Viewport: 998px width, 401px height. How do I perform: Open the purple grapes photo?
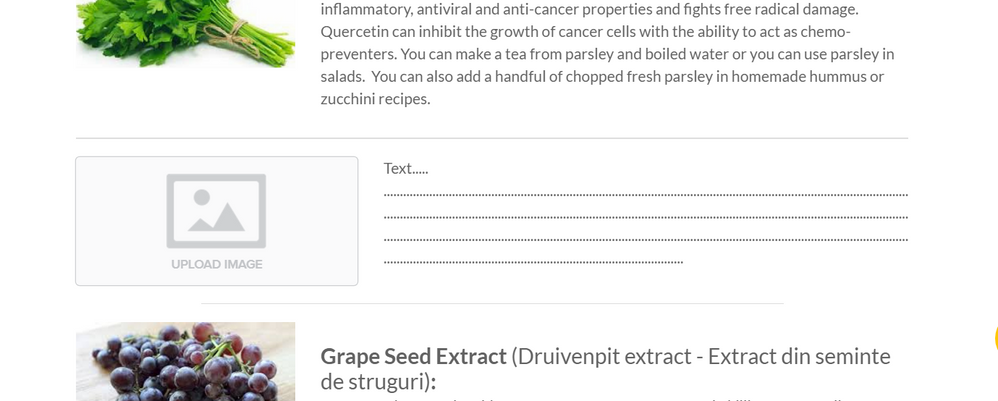(x=186, y=362)
